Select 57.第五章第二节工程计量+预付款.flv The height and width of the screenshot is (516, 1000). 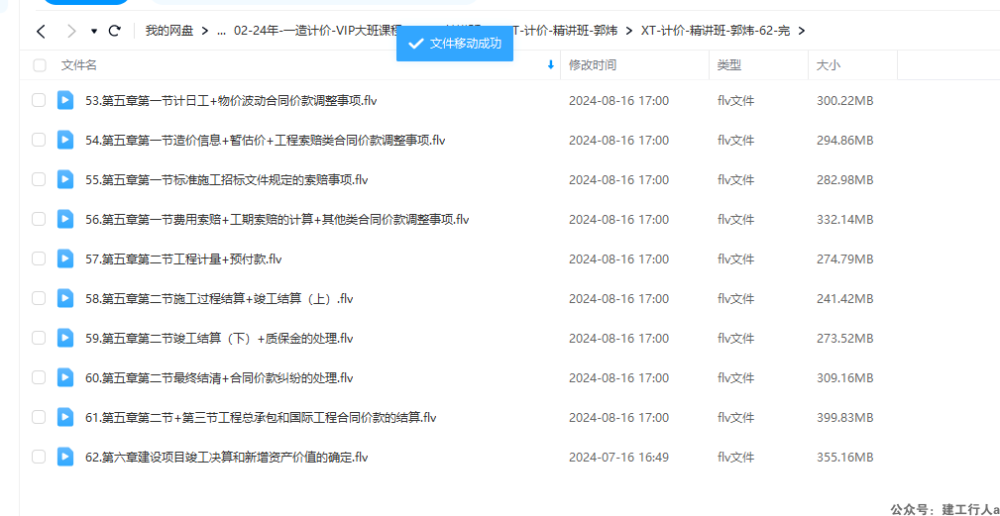click(x=184, y=260)
